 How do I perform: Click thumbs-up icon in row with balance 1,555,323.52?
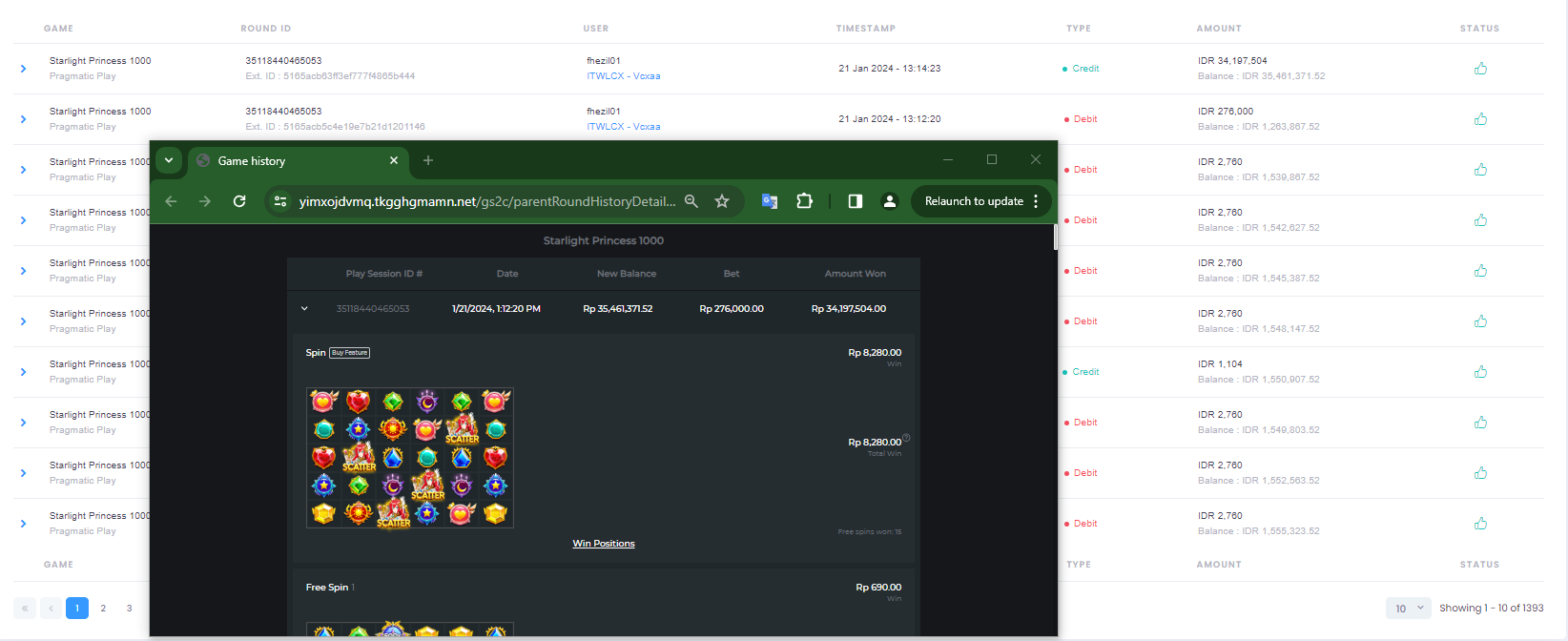pos(1480,524)
